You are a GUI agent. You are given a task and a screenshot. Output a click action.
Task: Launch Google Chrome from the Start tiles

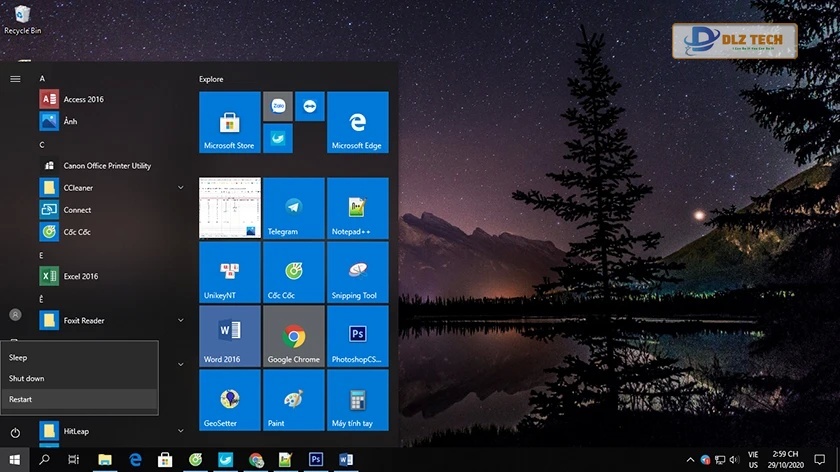(x=293, y=336)
